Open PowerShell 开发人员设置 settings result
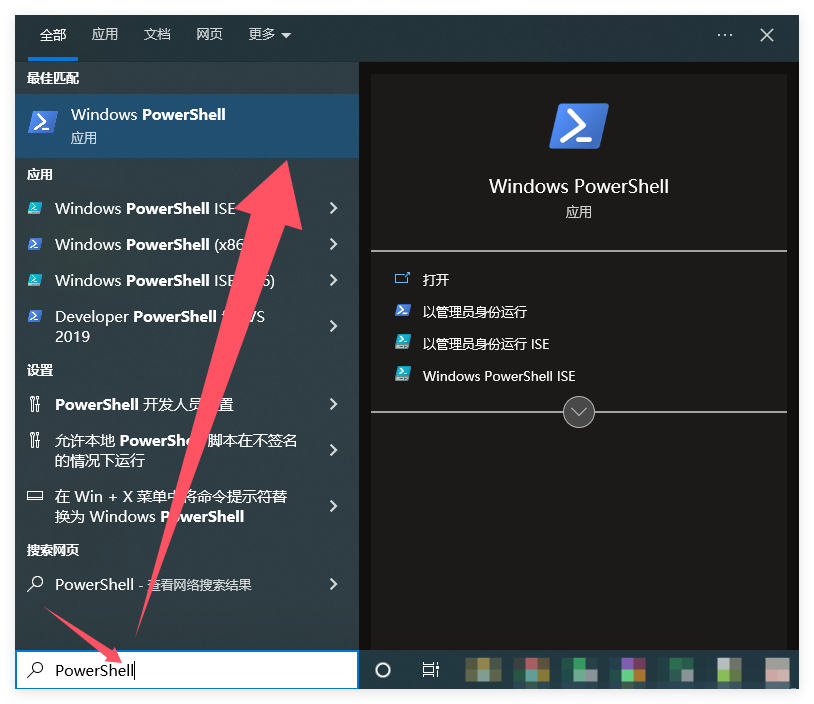The width and height of the screenshot is (814, 704). [x=144, y=404]
